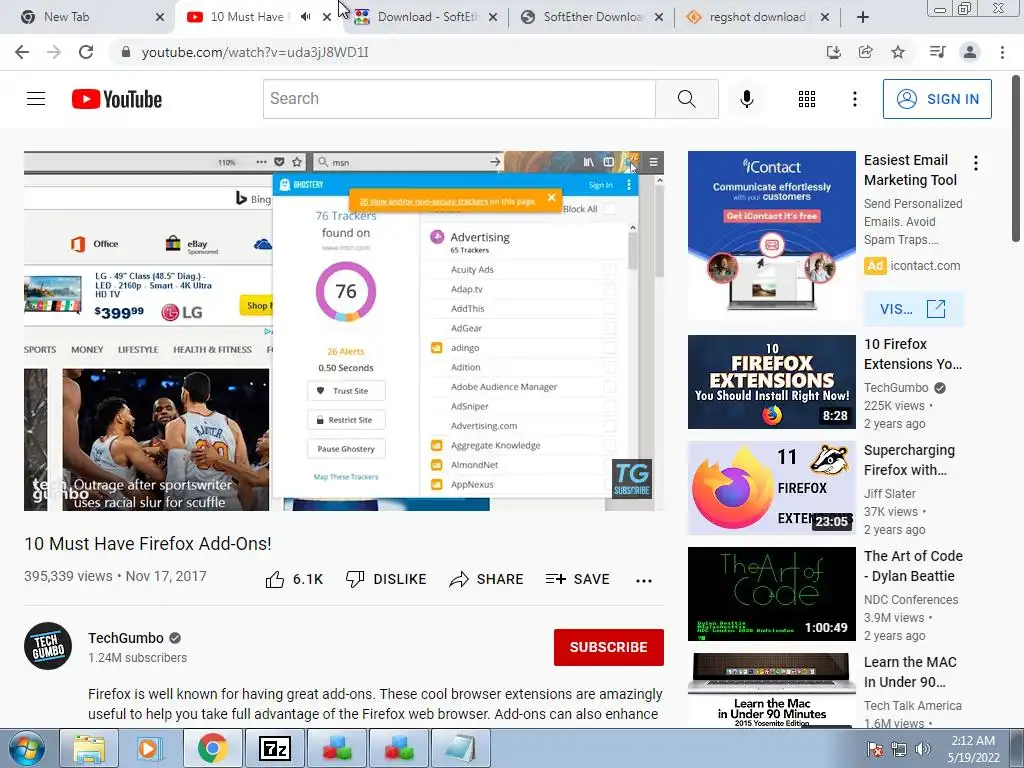Open iContact ad thumbnail

point(771,235)
